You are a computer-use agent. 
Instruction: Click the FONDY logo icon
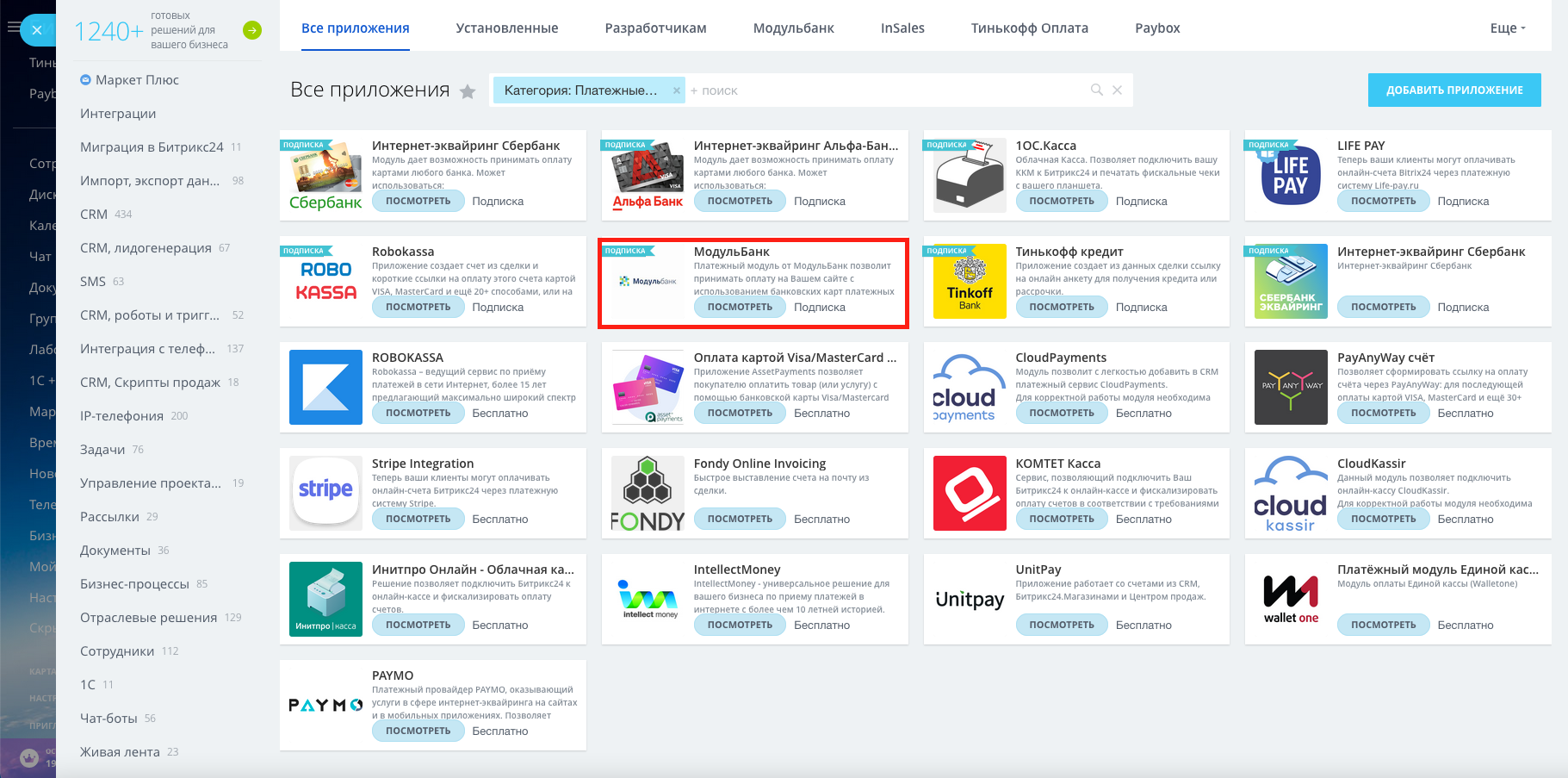tap(648, 494)
